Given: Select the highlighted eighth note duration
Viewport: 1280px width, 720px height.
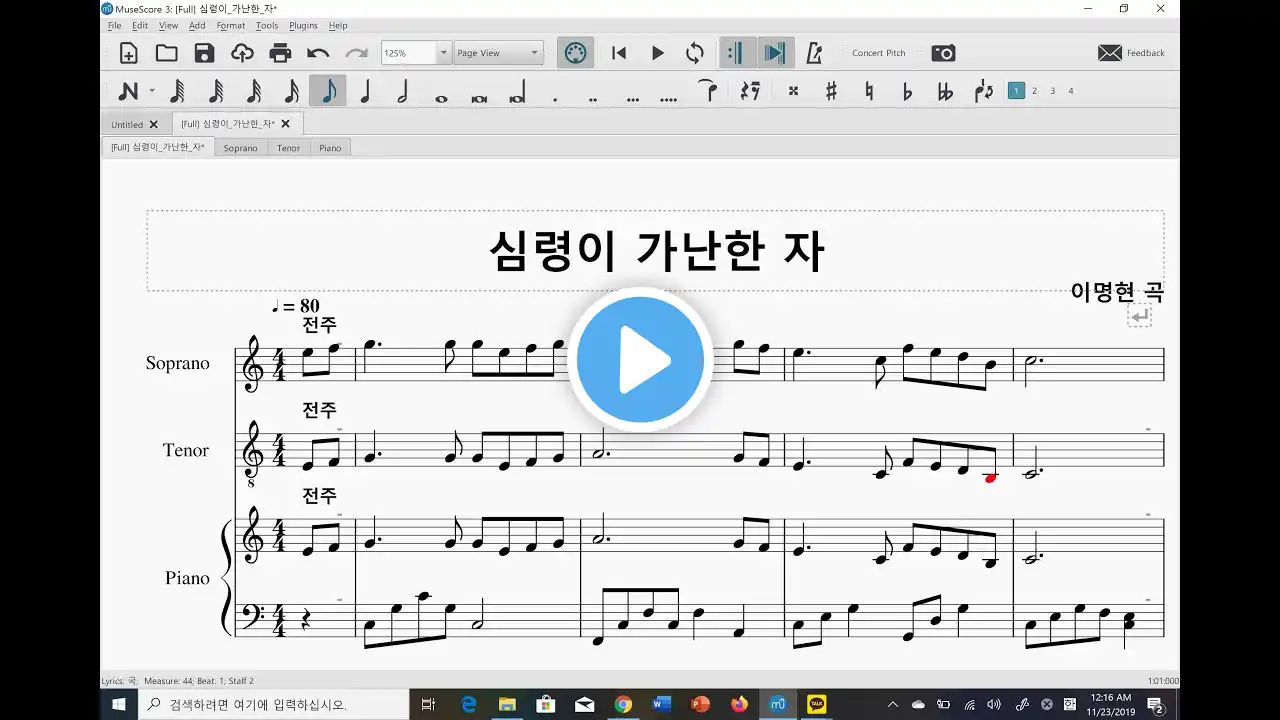Looking at the screenshot, I should click(328, 92).
